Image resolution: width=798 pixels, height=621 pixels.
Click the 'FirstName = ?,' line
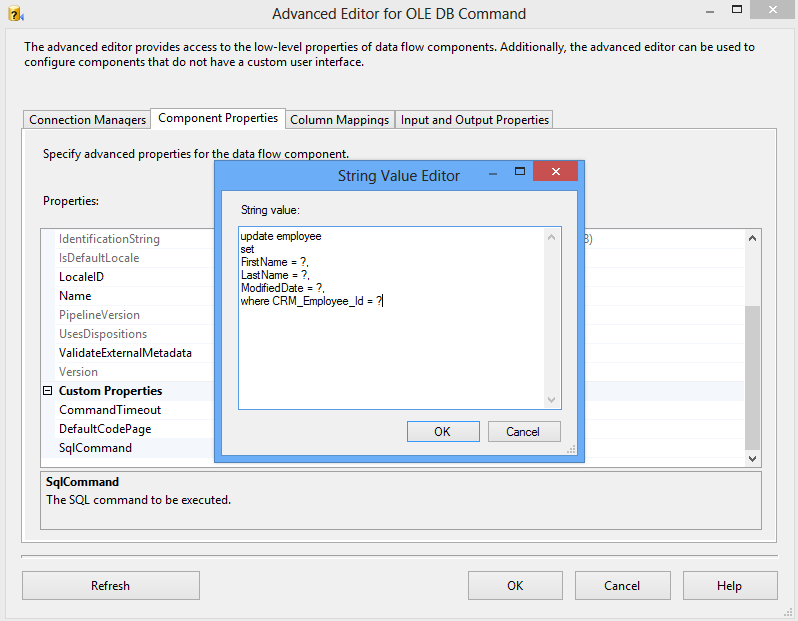pyautogui.click(x=274, y=262)
